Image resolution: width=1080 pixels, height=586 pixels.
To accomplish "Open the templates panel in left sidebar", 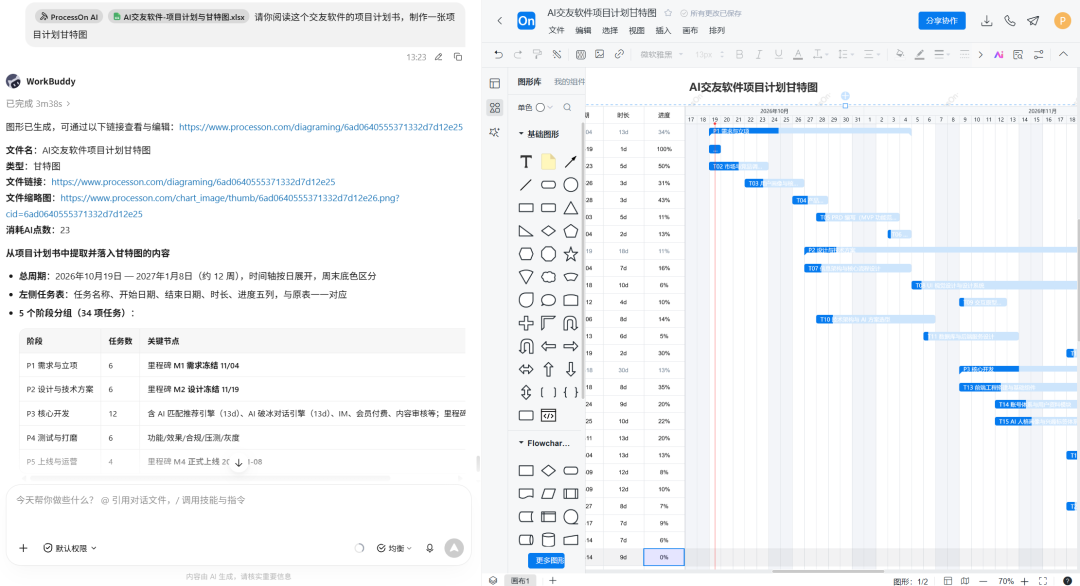I will coord(495,83).
